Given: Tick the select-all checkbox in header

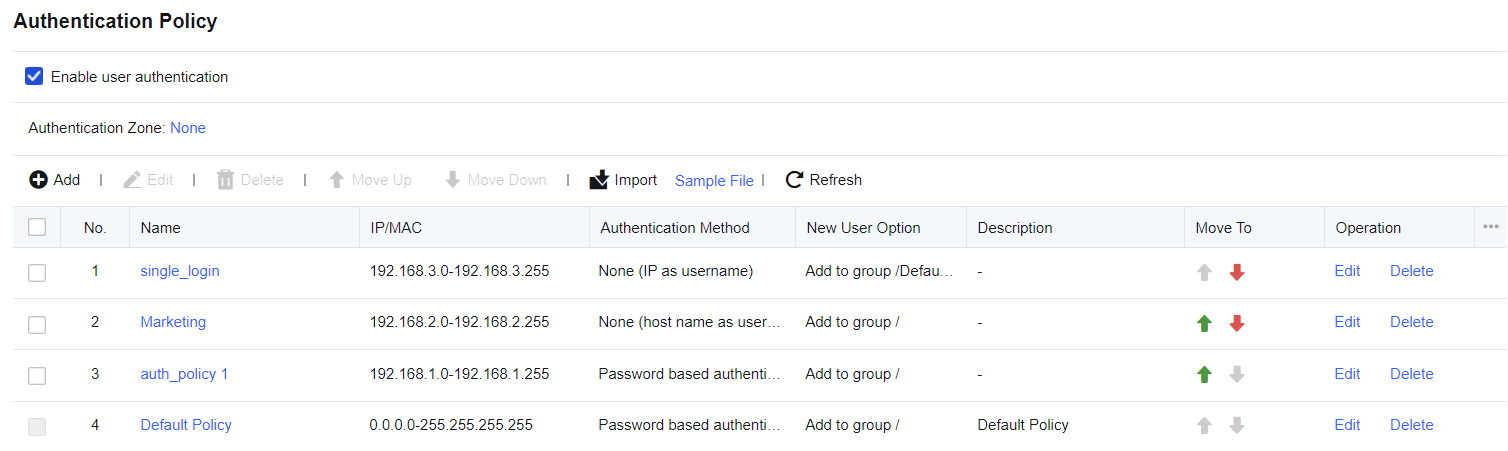Looking at the screenshot, I should 37,227.
